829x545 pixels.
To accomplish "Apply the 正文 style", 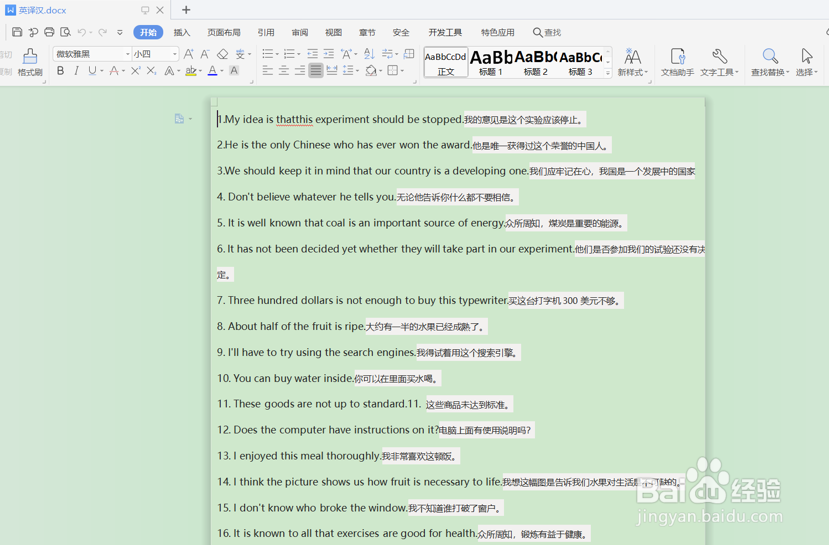I will point(446,63).
